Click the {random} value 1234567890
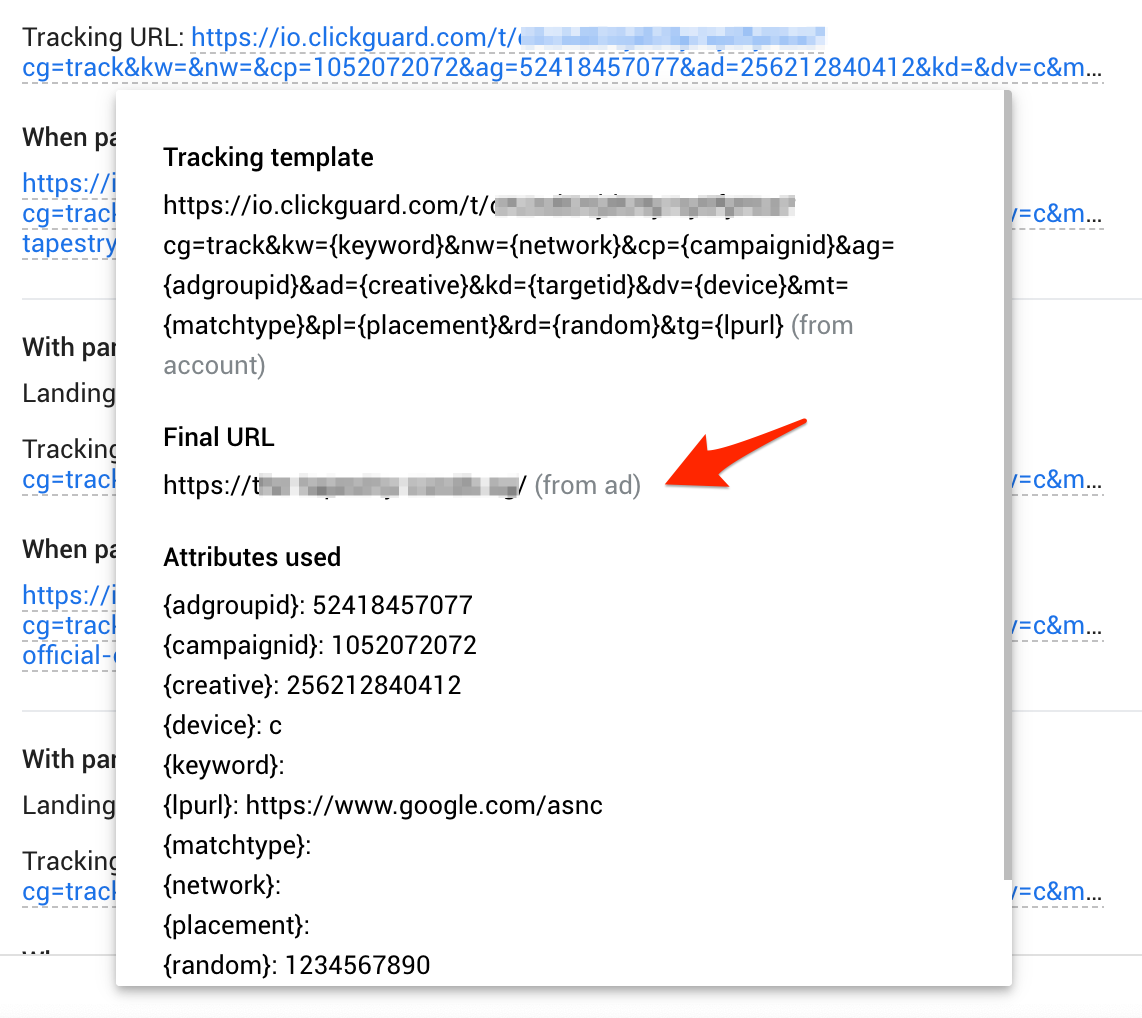This screenshot has height=1018, width=1142. [357, 965]
